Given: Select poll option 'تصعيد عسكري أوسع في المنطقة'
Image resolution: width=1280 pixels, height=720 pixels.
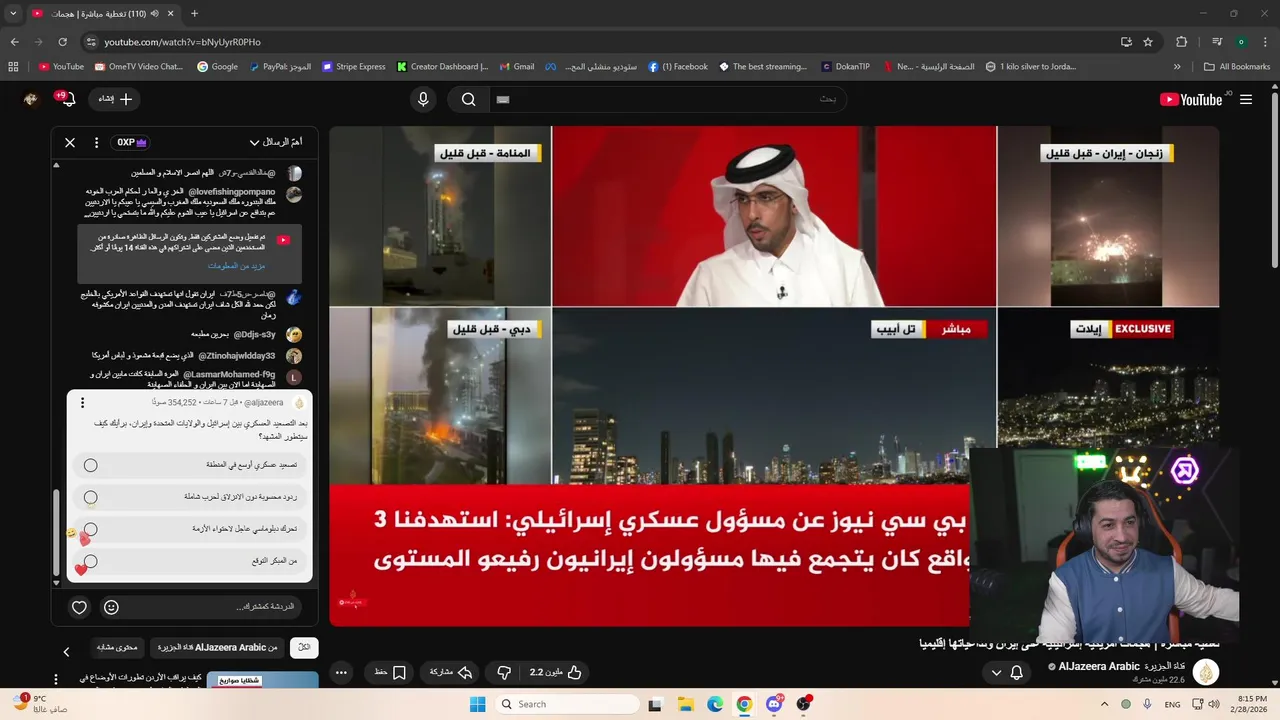Looking at the screenshot, I should tap(190, 465).
